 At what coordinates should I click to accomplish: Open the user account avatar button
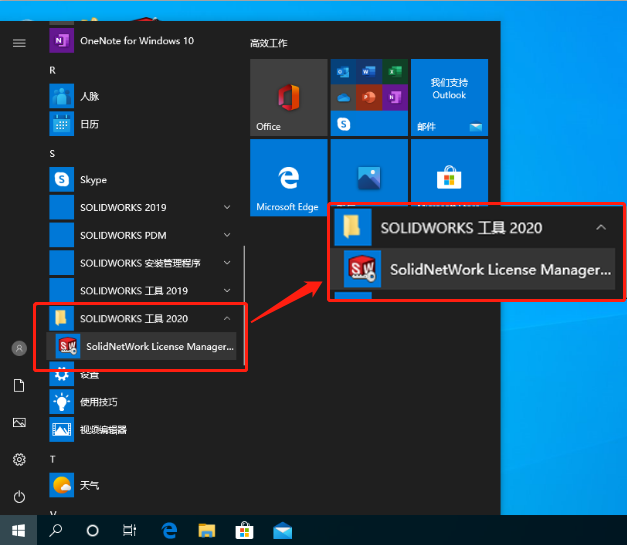pyautogui.click(x=19, y=348)
